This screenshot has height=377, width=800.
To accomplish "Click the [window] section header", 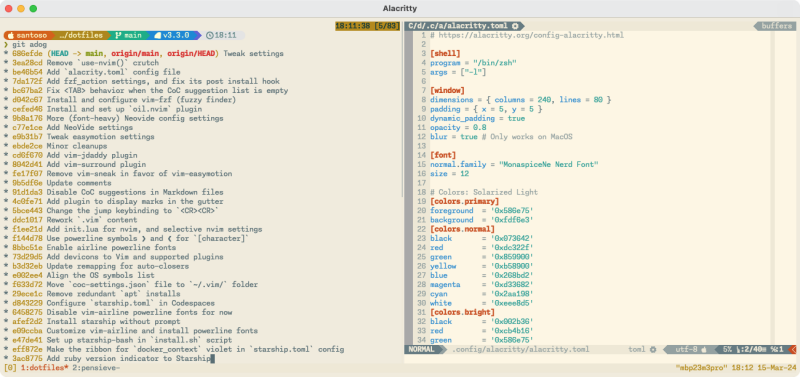I will pos(447,90).
